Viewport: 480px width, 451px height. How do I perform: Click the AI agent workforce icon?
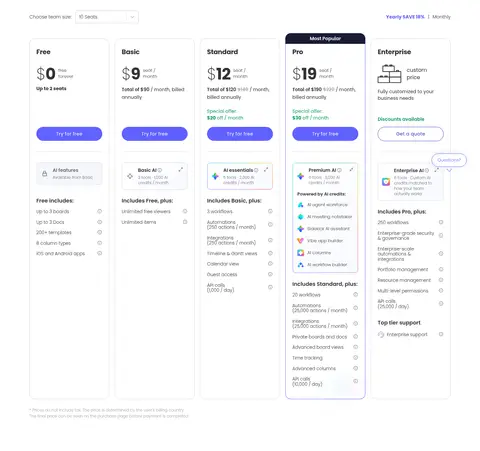pyautogui.click(x=300, y=205)
